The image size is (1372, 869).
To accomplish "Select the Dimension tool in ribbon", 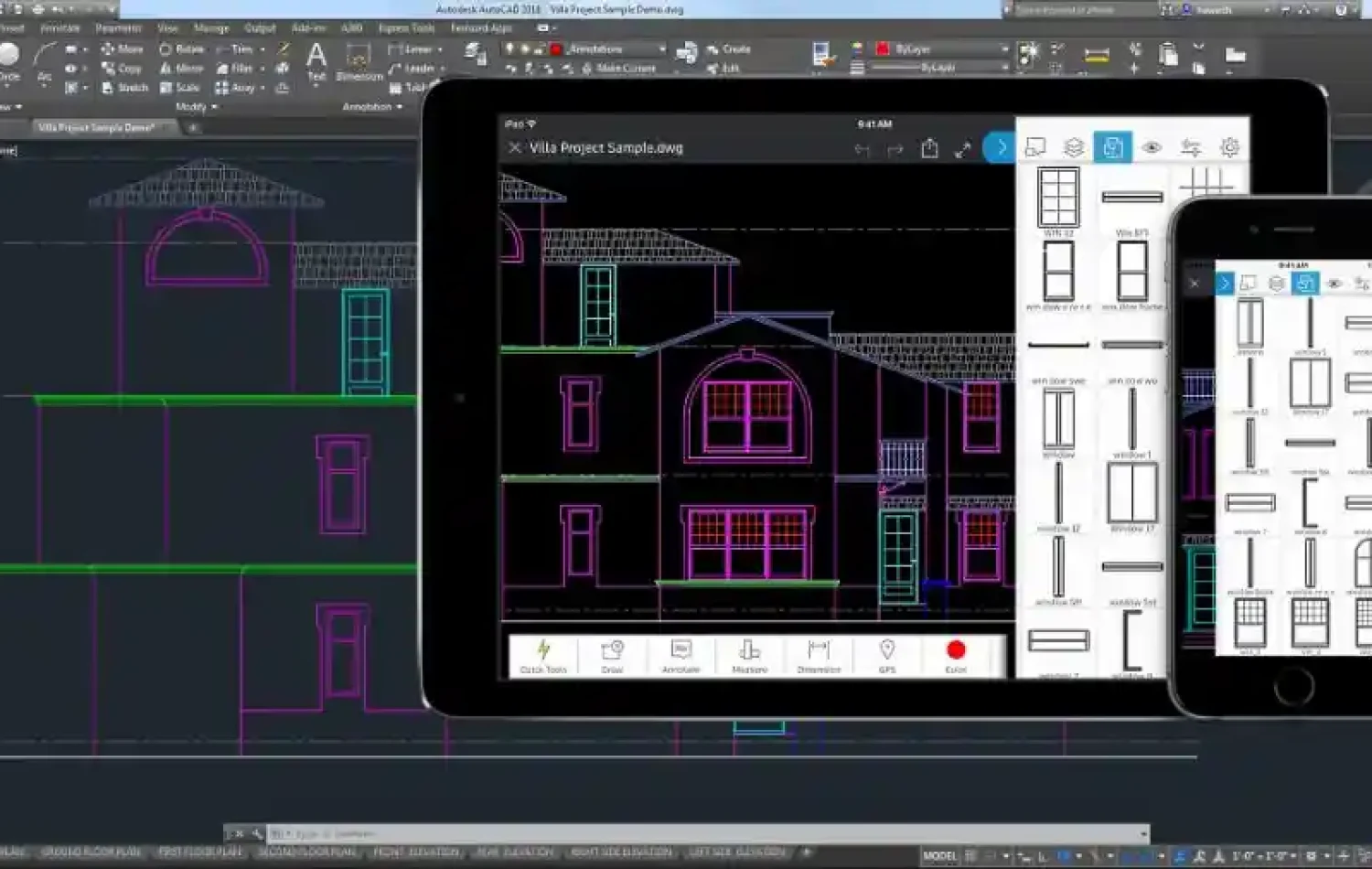I will point(359,63).
